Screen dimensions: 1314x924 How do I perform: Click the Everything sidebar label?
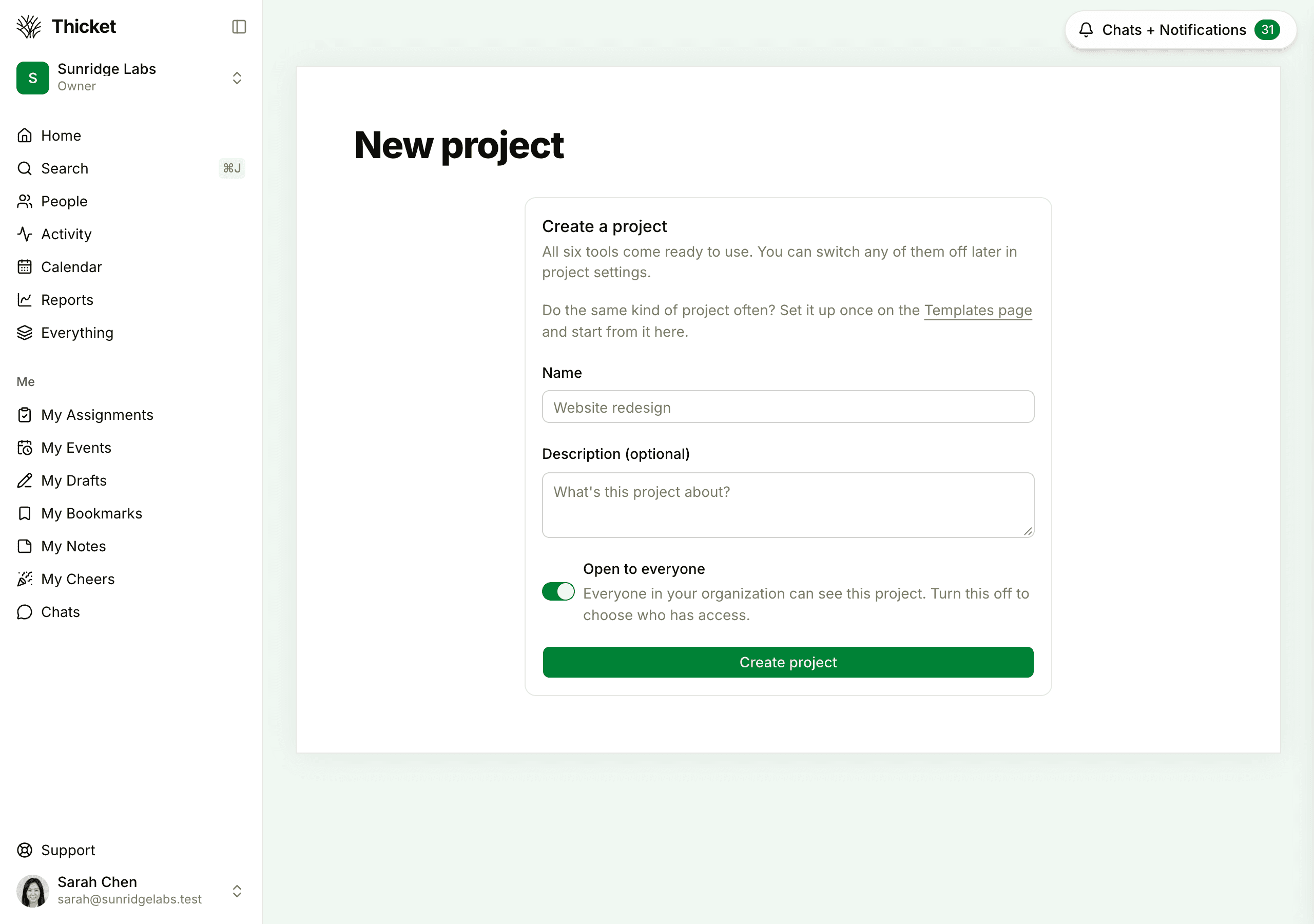[x=78, y=333]
